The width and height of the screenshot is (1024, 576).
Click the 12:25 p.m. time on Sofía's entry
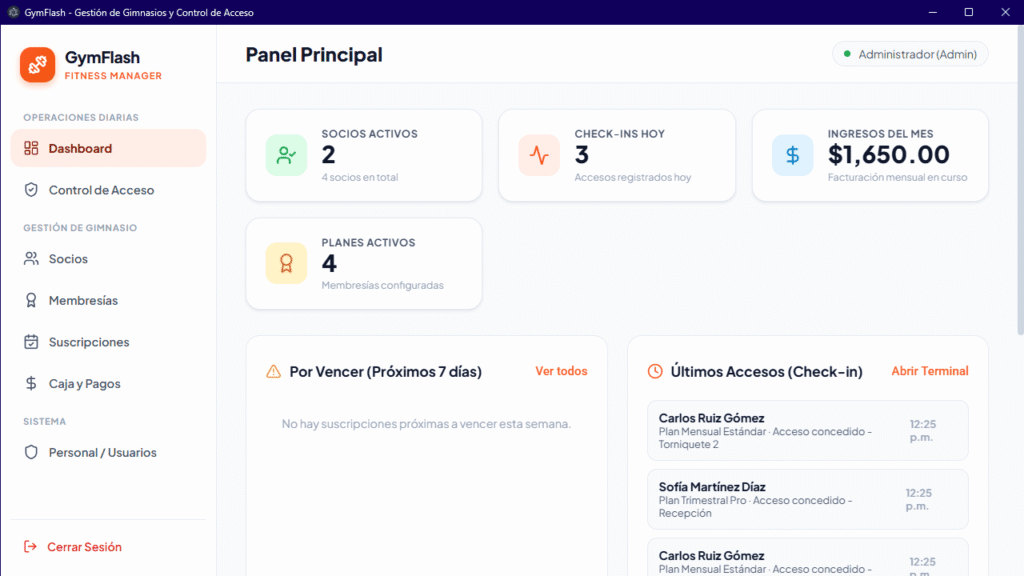918,500
